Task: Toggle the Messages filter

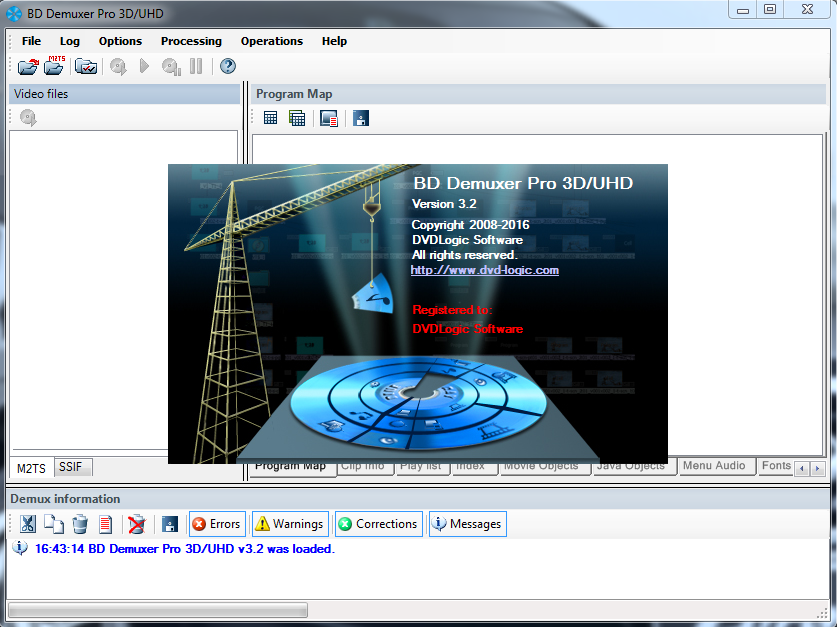Action: (x=468, y=524)
